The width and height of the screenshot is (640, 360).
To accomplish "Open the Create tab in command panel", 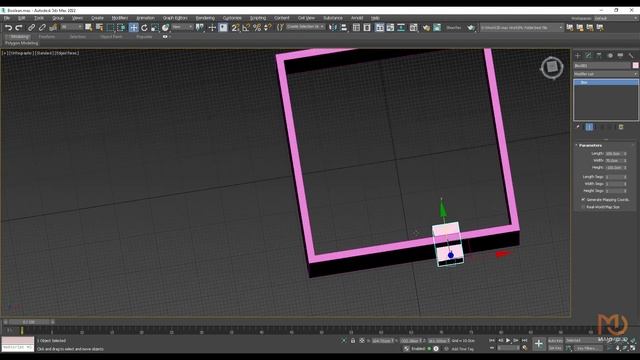I will (x=578, y=56).
